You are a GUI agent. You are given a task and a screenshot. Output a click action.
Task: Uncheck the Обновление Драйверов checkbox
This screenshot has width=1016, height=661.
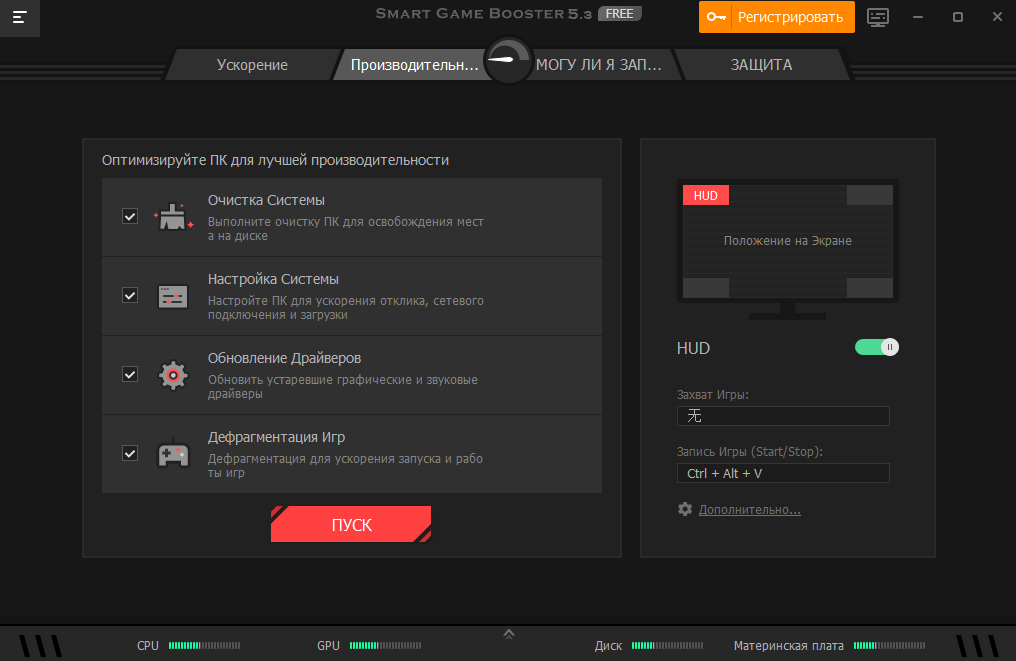(130, 375)
